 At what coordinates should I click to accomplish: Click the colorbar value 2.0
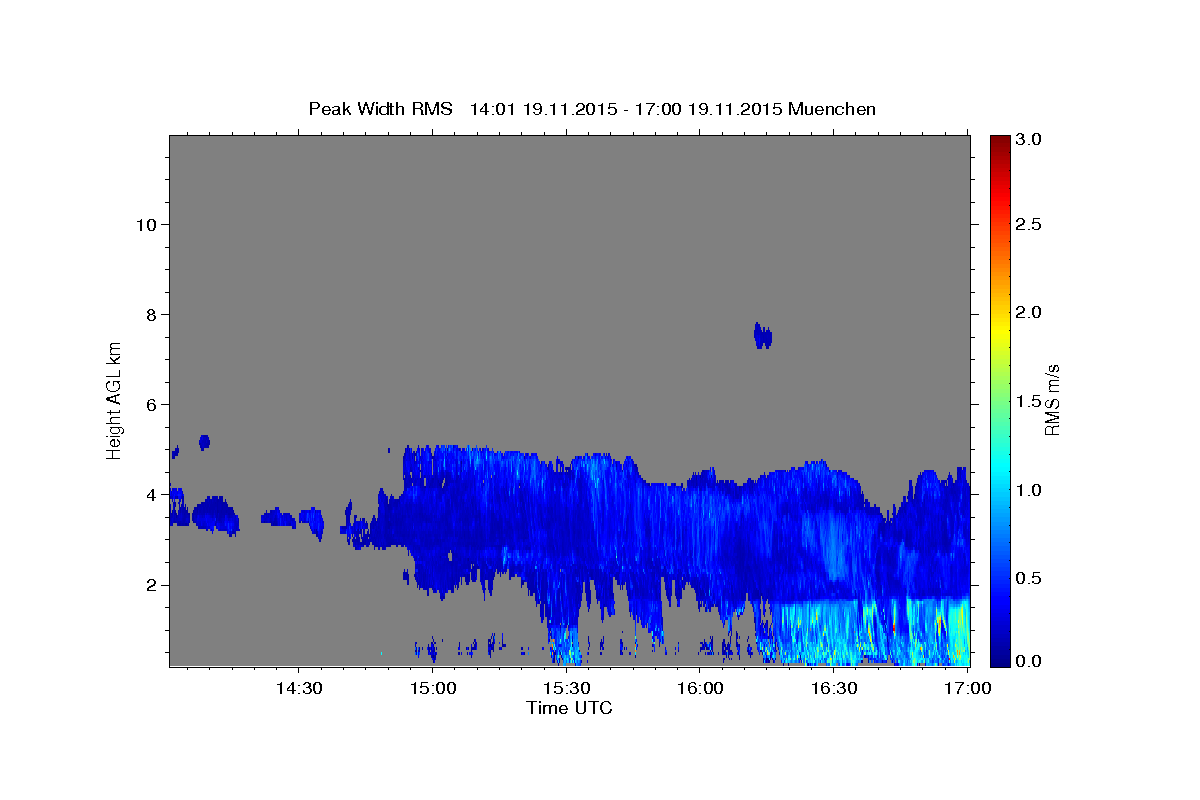coord(1030,312)
